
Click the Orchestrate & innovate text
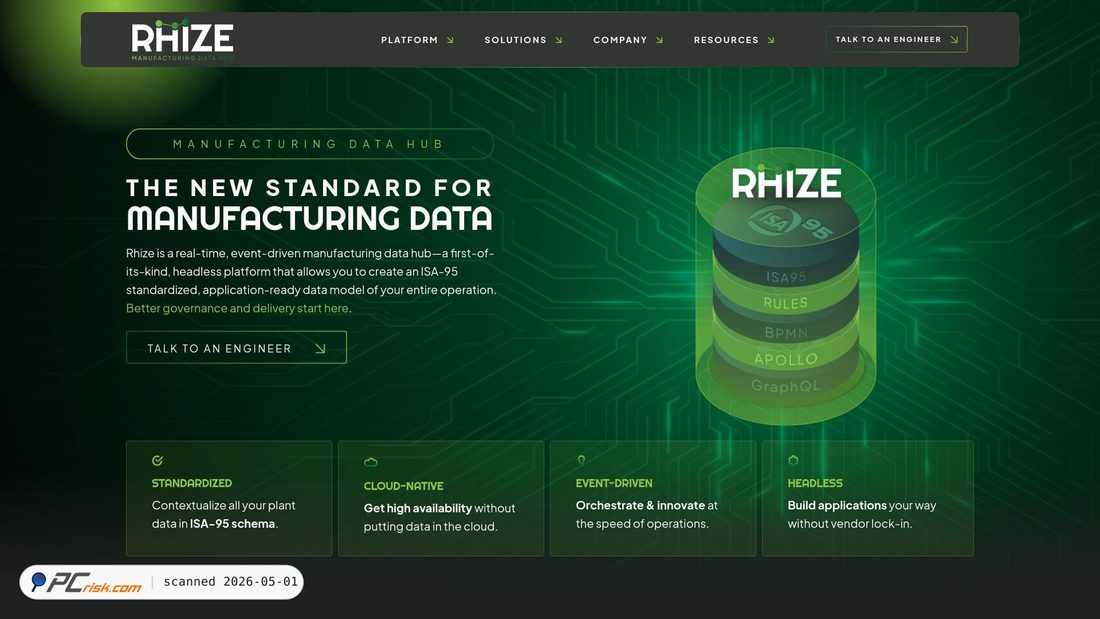pos(640,505)
